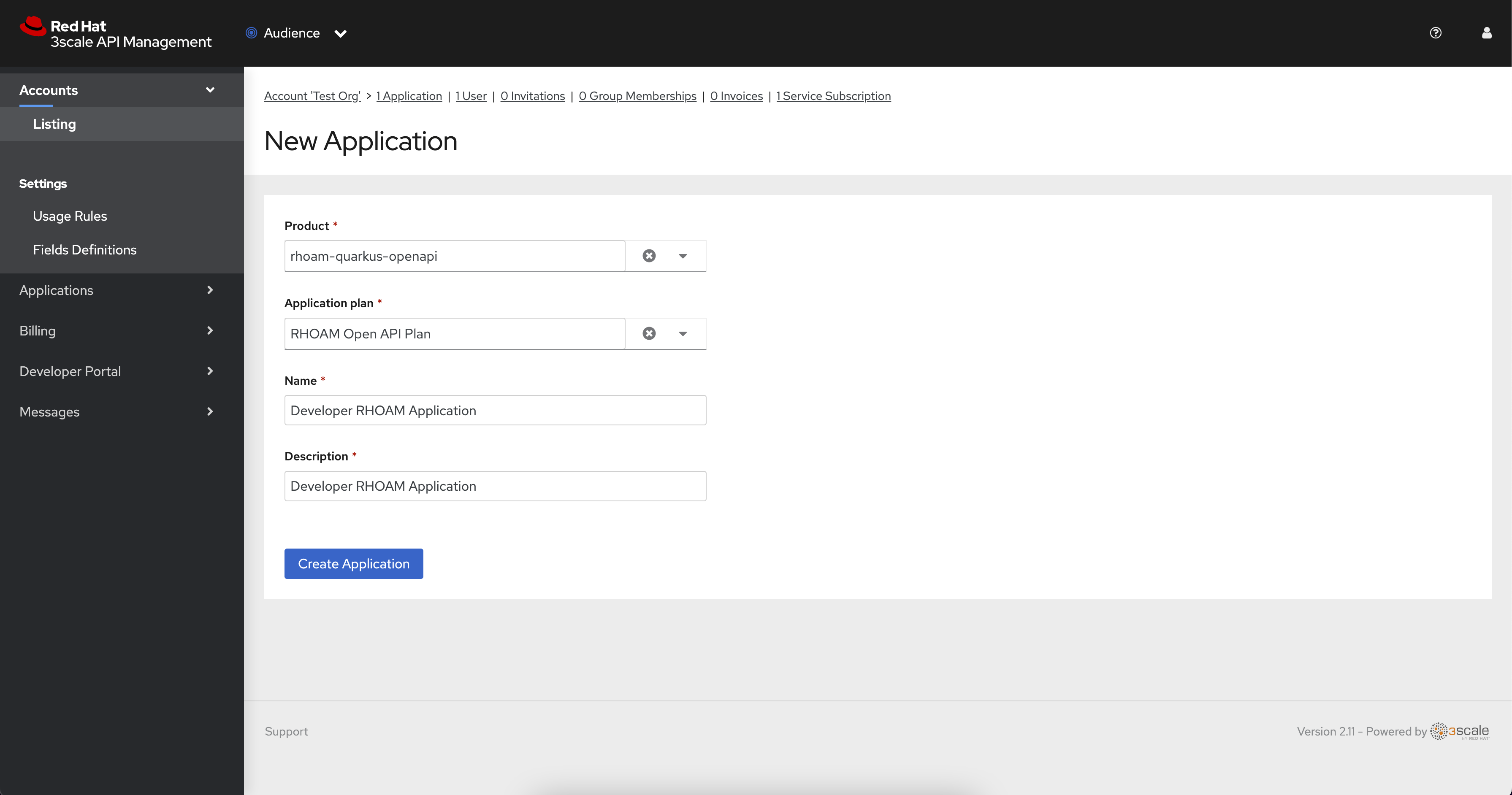This screenshot has width=1512, height=795.
Task: Click the Create Application button
Action: 354,563
